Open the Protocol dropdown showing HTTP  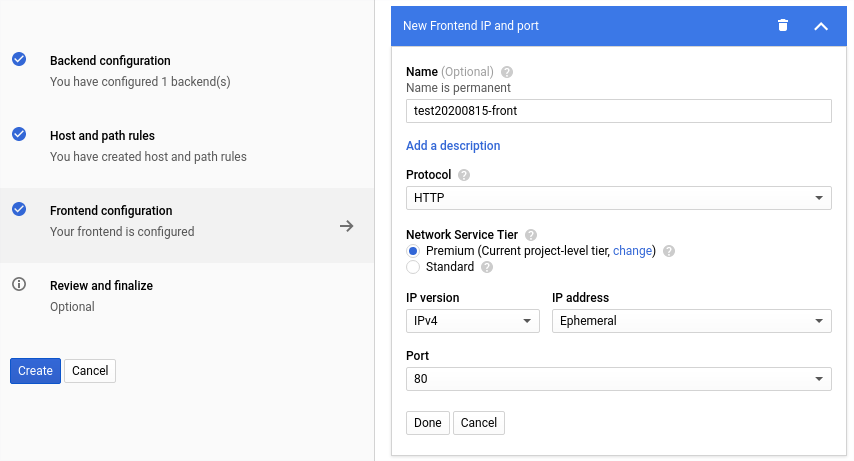coord(619,198)
